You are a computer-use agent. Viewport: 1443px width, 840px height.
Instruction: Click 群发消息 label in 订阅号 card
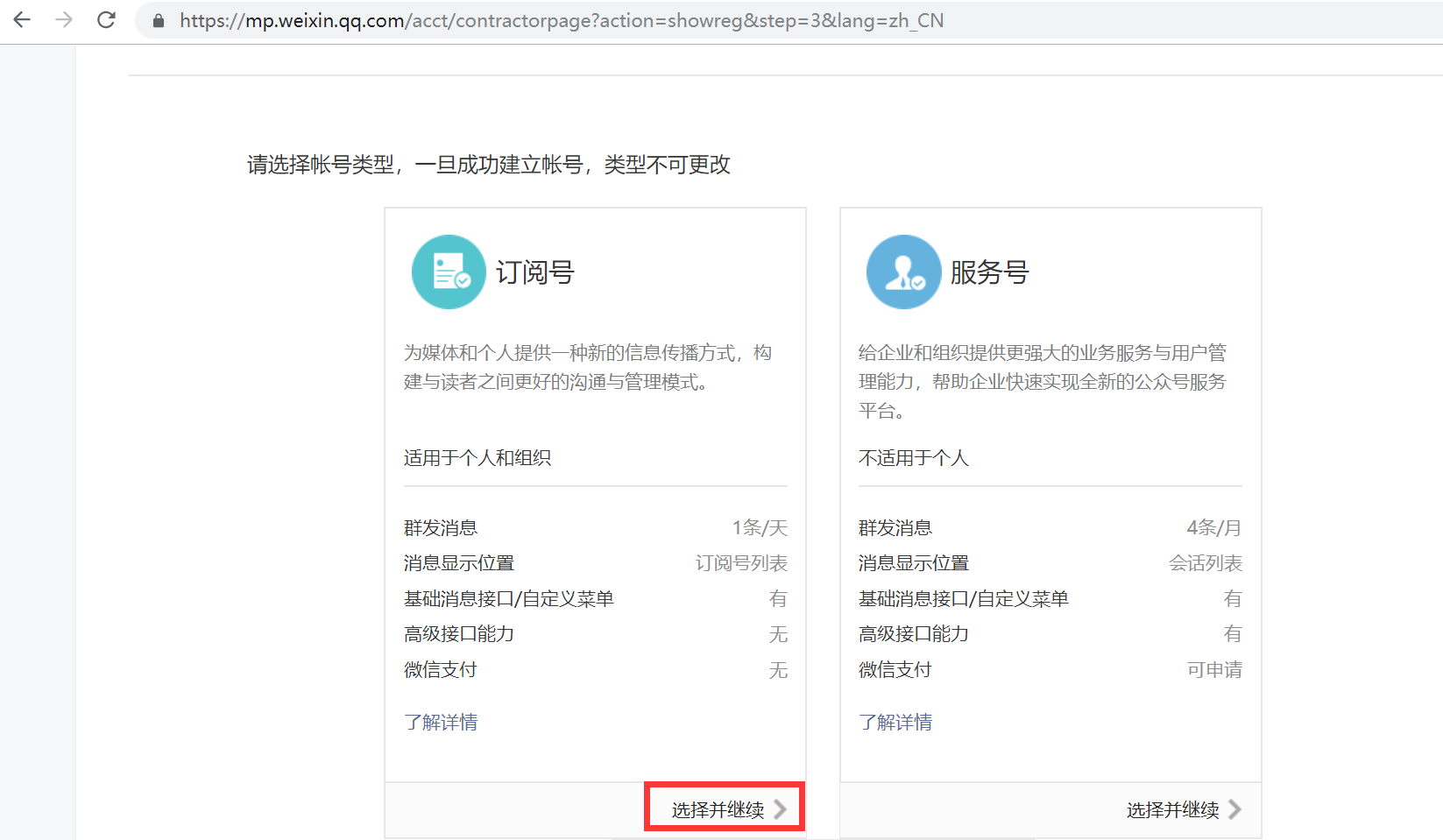pyautogui.click(x=441, y=528)
